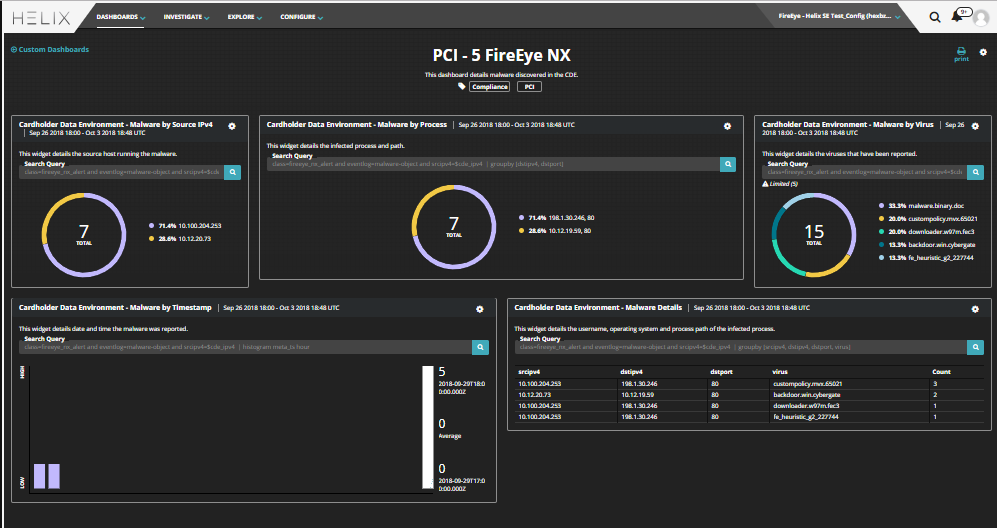
Task: Click the Compliance tag
Action: coord(489,87)
